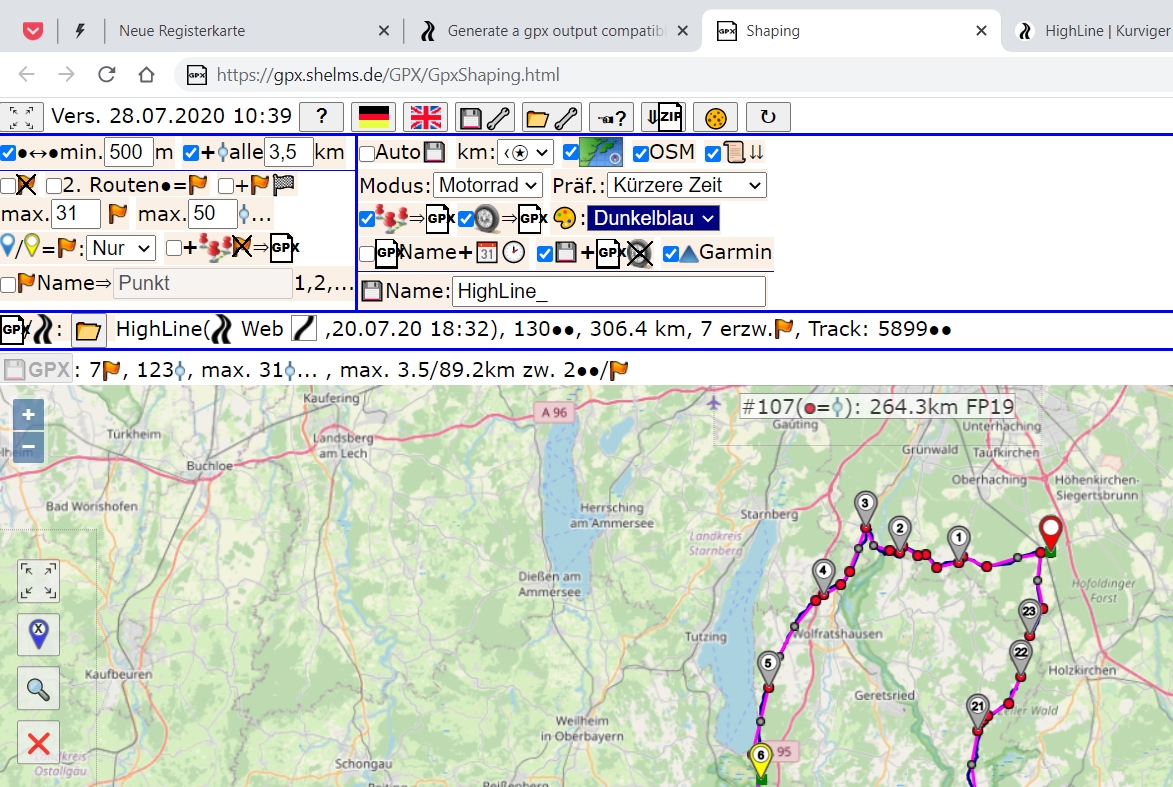Go to browser home page
Screen dimensions: 1173x787
[147, 74]
